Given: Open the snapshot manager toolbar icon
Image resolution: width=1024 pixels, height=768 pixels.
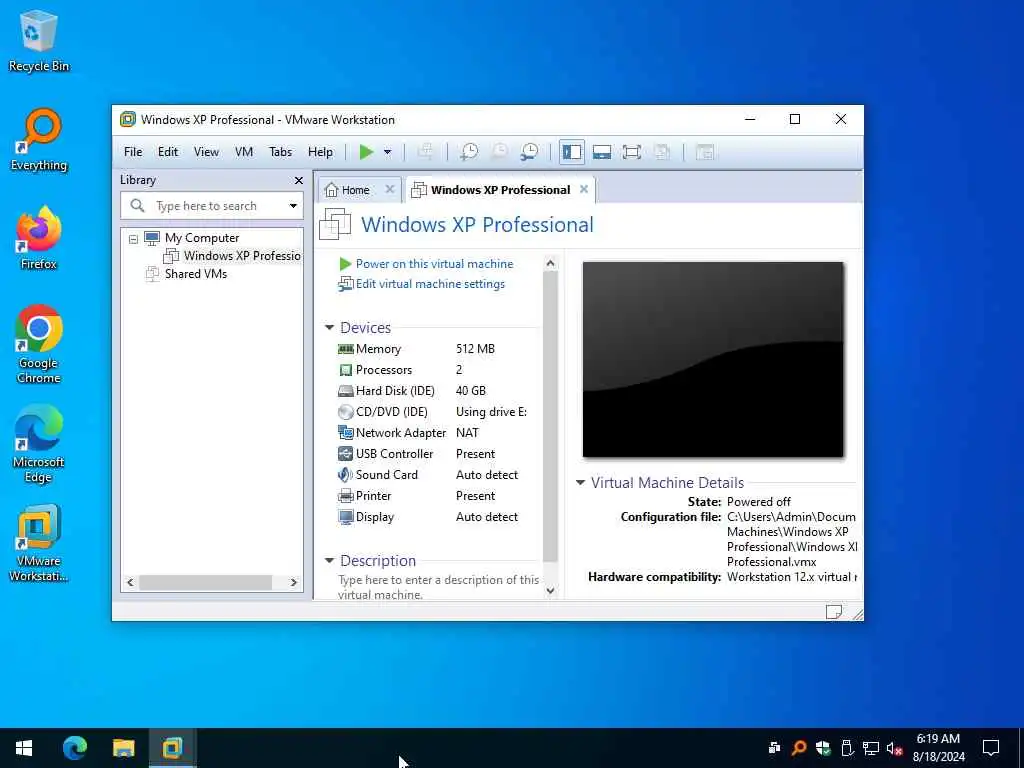Looking at the screenshot, I should 529,152.
